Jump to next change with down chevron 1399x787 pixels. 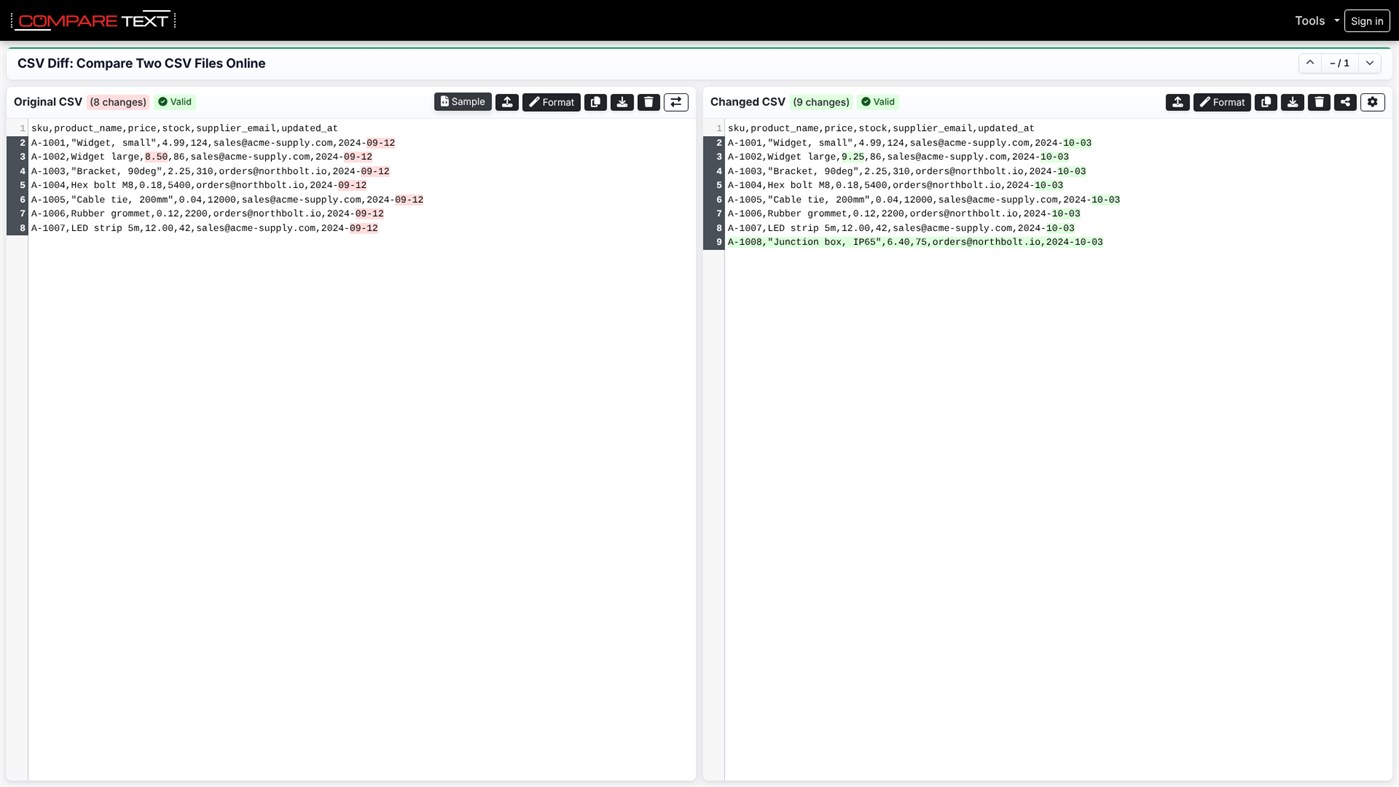pyautogui.click(x=1370, y=63)
